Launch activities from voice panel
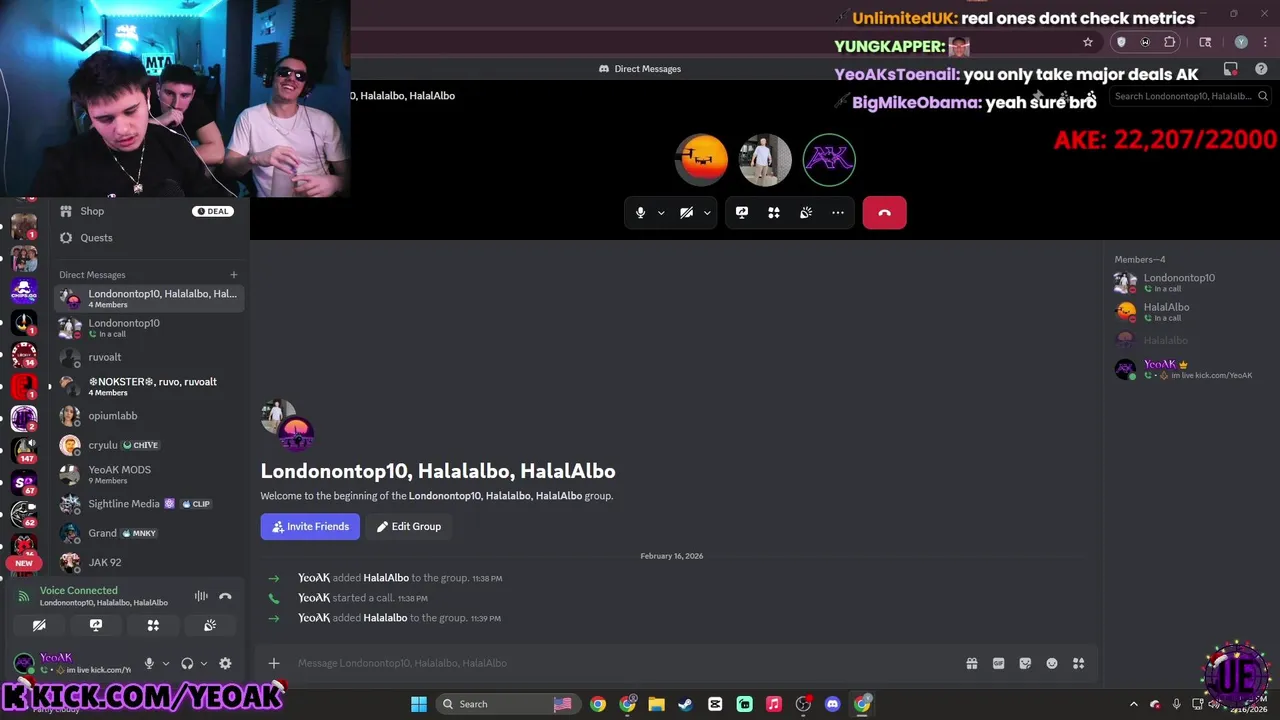 coord(153,625)
